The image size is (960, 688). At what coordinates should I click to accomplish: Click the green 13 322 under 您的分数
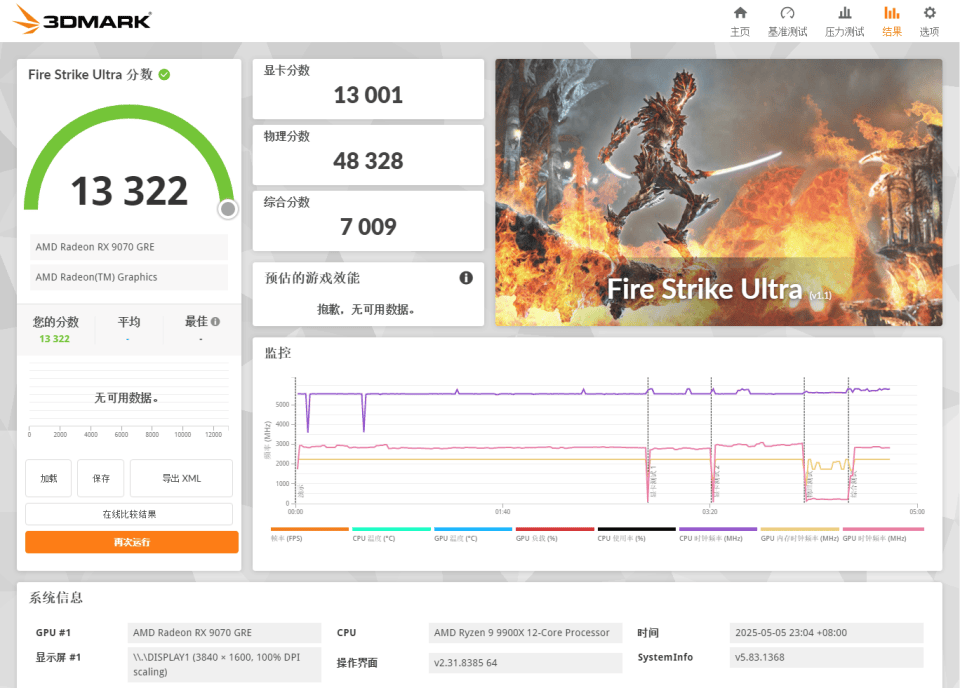54,338
